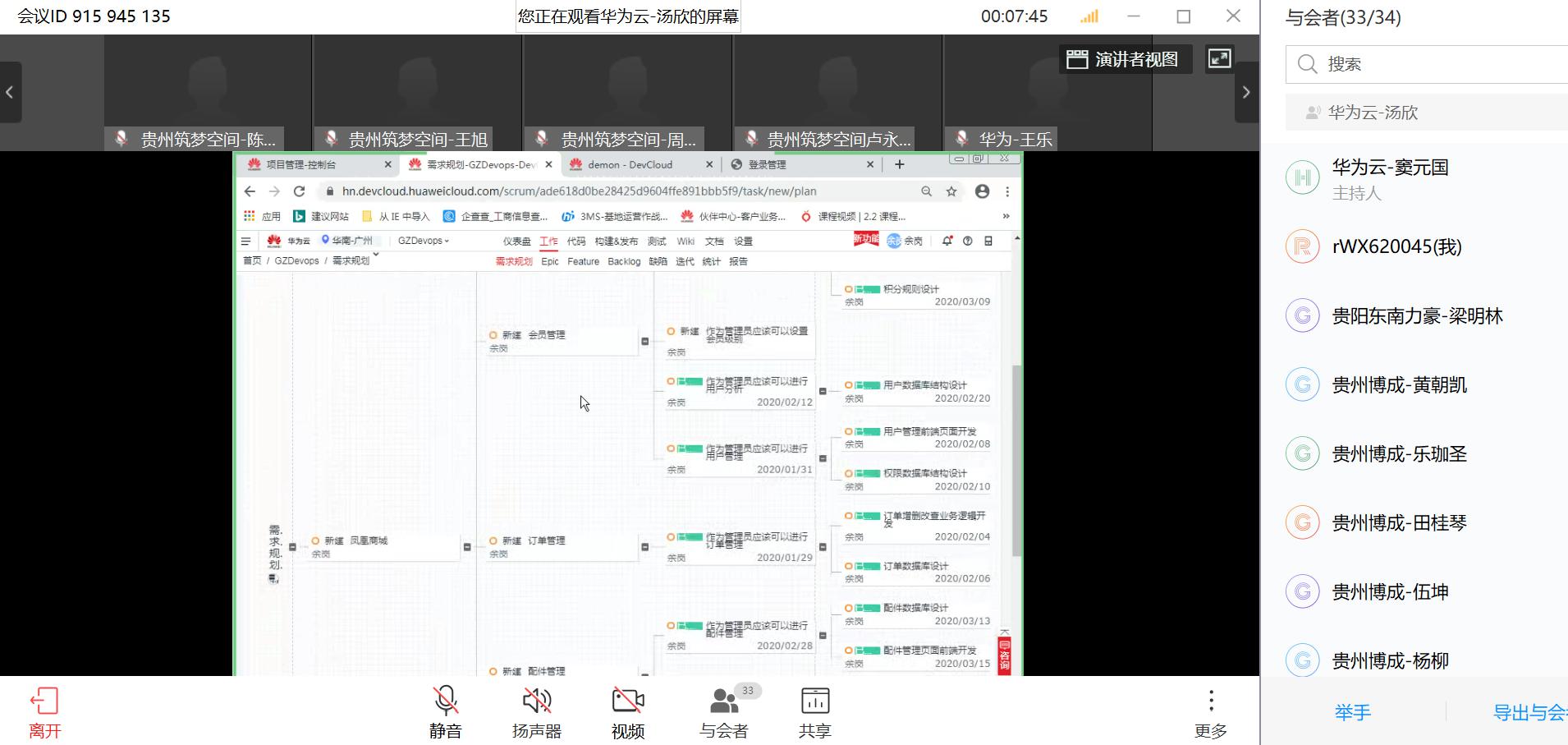Switch to the Backlog sub-tab
The width and height of the screenshot is (1568, 745).
[x=624, y=261]
